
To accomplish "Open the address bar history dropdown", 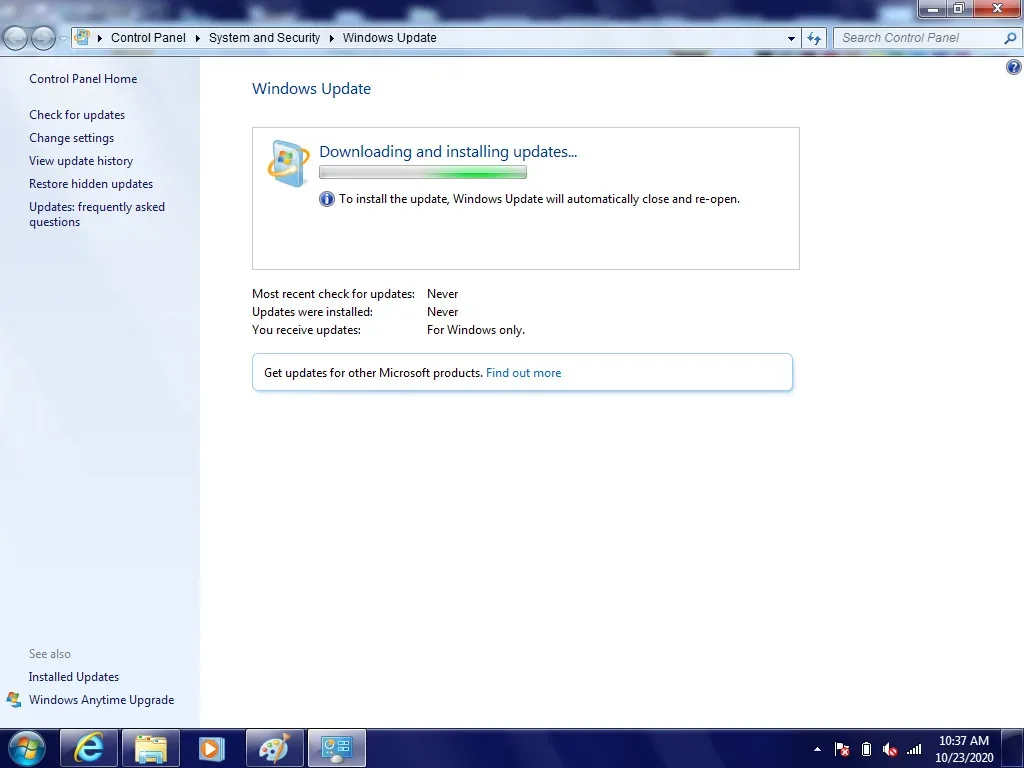I will pos(791,38).
